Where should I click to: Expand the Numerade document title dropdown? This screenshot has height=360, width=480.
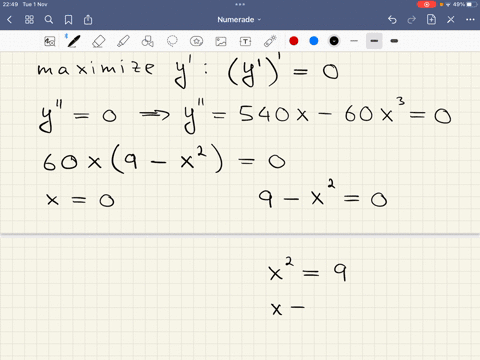(239, 20)
